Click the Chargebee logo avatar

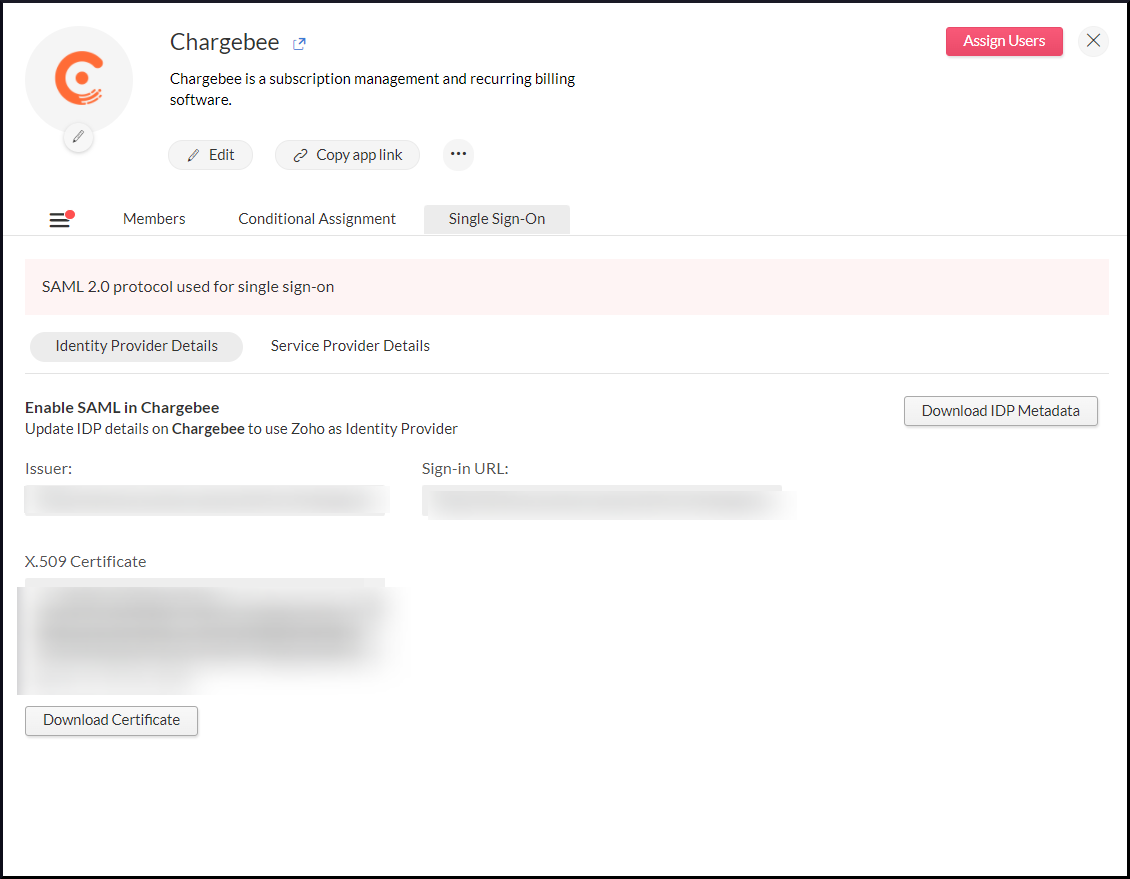click(x=79, y=79)
